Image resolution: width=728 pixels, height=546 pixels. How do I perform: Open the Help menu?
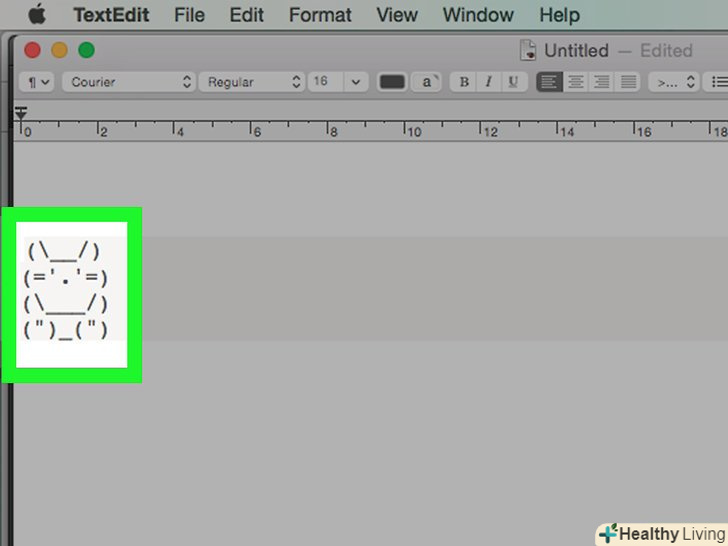pos(559,15)
